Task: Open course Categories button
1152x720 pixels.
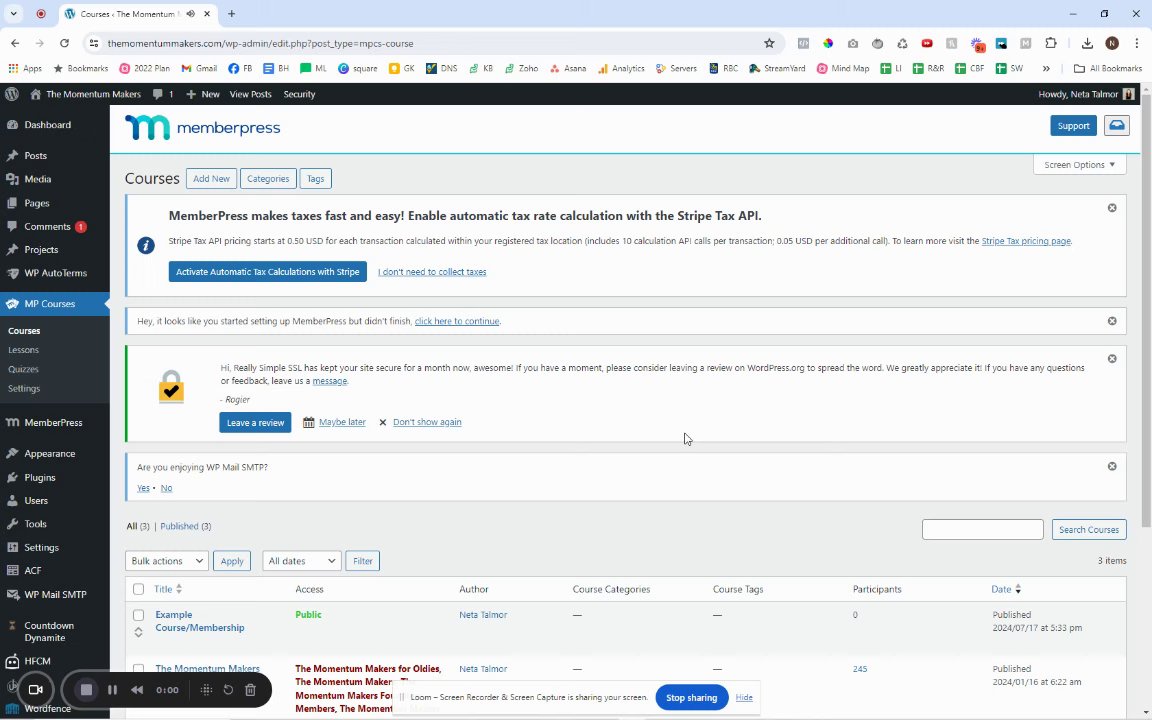Action: click(x=268, y=179)
